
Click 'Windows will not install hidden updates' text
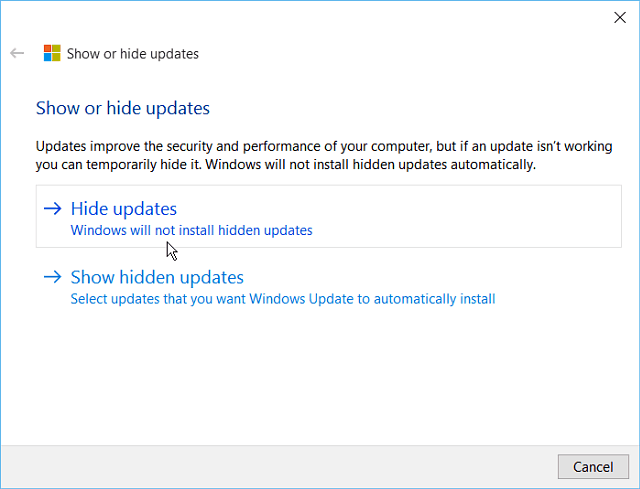pos(191,230)
